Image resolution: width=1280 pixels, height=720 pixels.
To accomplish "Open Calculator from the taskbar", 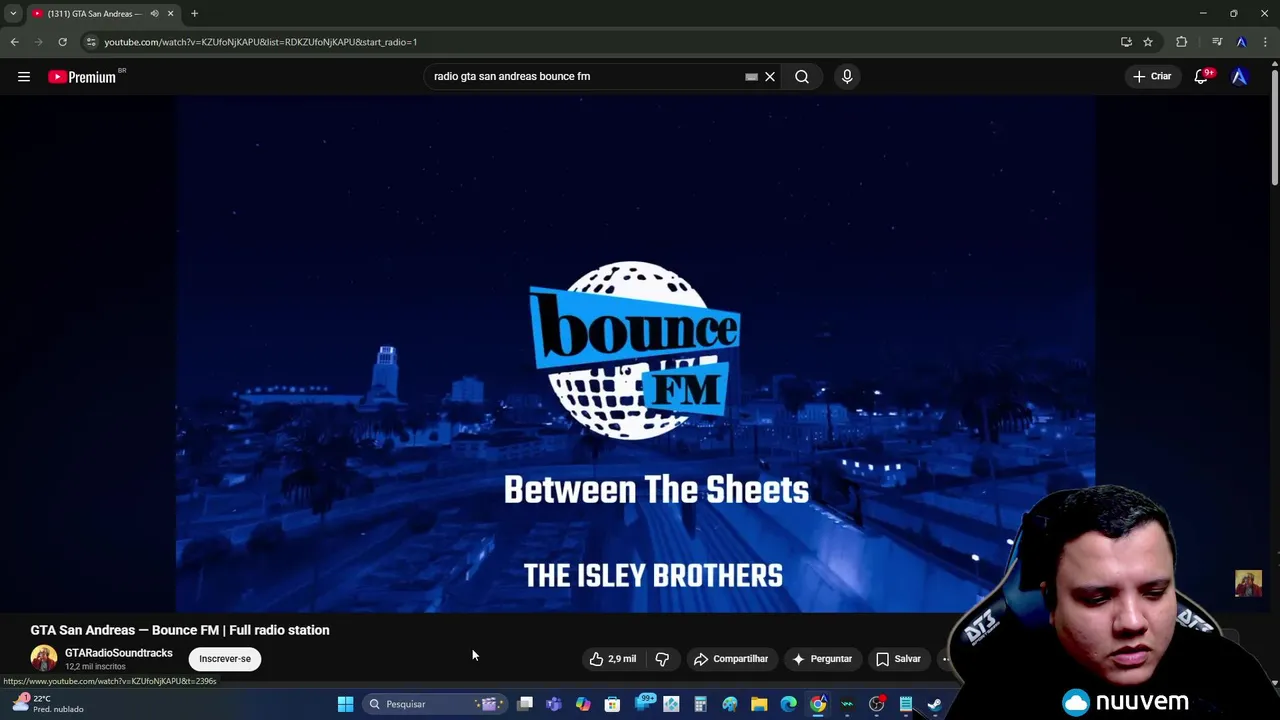I will pos(700,704).
